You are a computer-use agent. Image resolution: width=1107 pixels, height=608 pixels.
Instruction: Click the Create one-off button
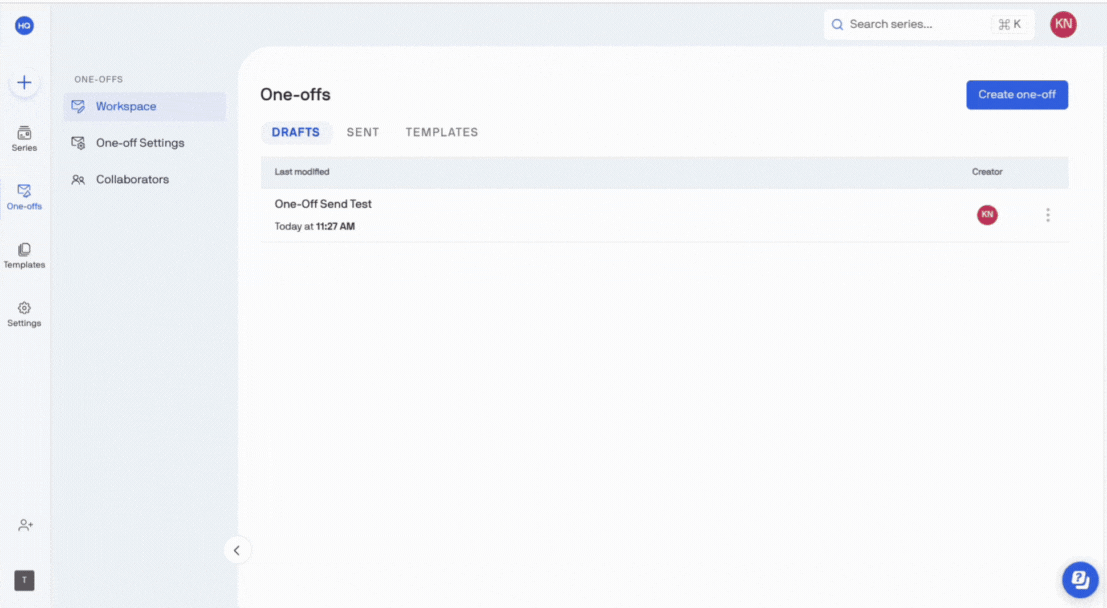click(1017, 95)
